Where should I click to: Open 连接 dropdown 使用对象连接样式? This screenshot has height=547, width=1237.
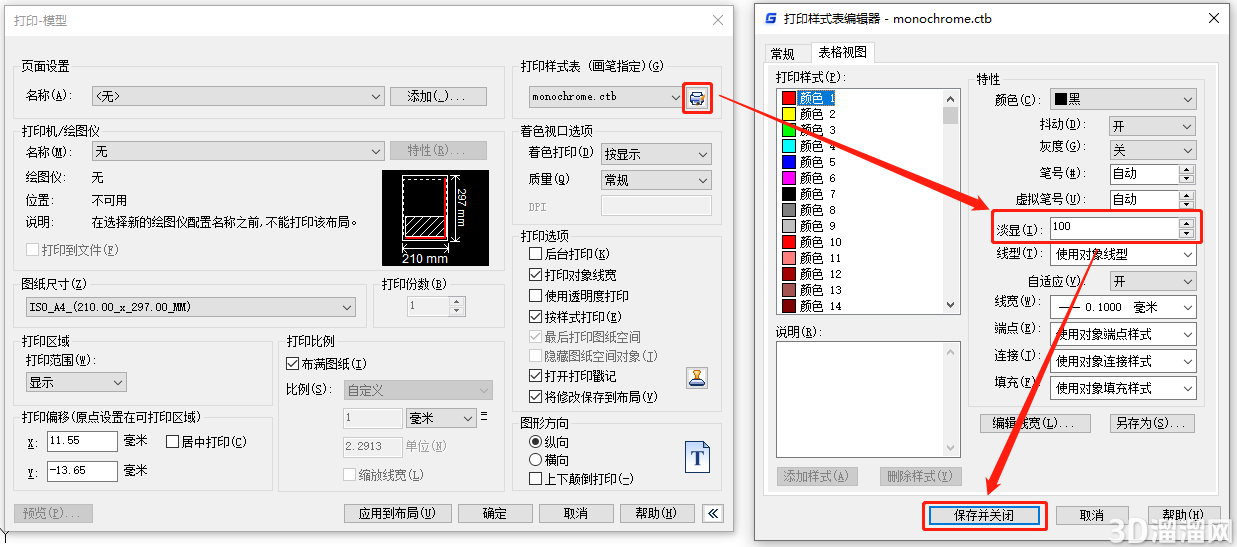(1123, 361)
